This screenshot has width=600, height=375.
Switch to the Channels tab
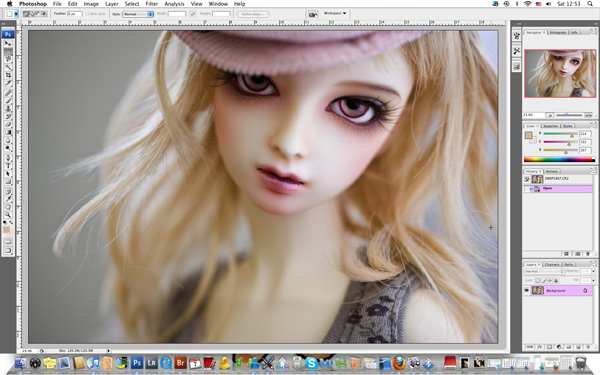[x=552, y=264]
